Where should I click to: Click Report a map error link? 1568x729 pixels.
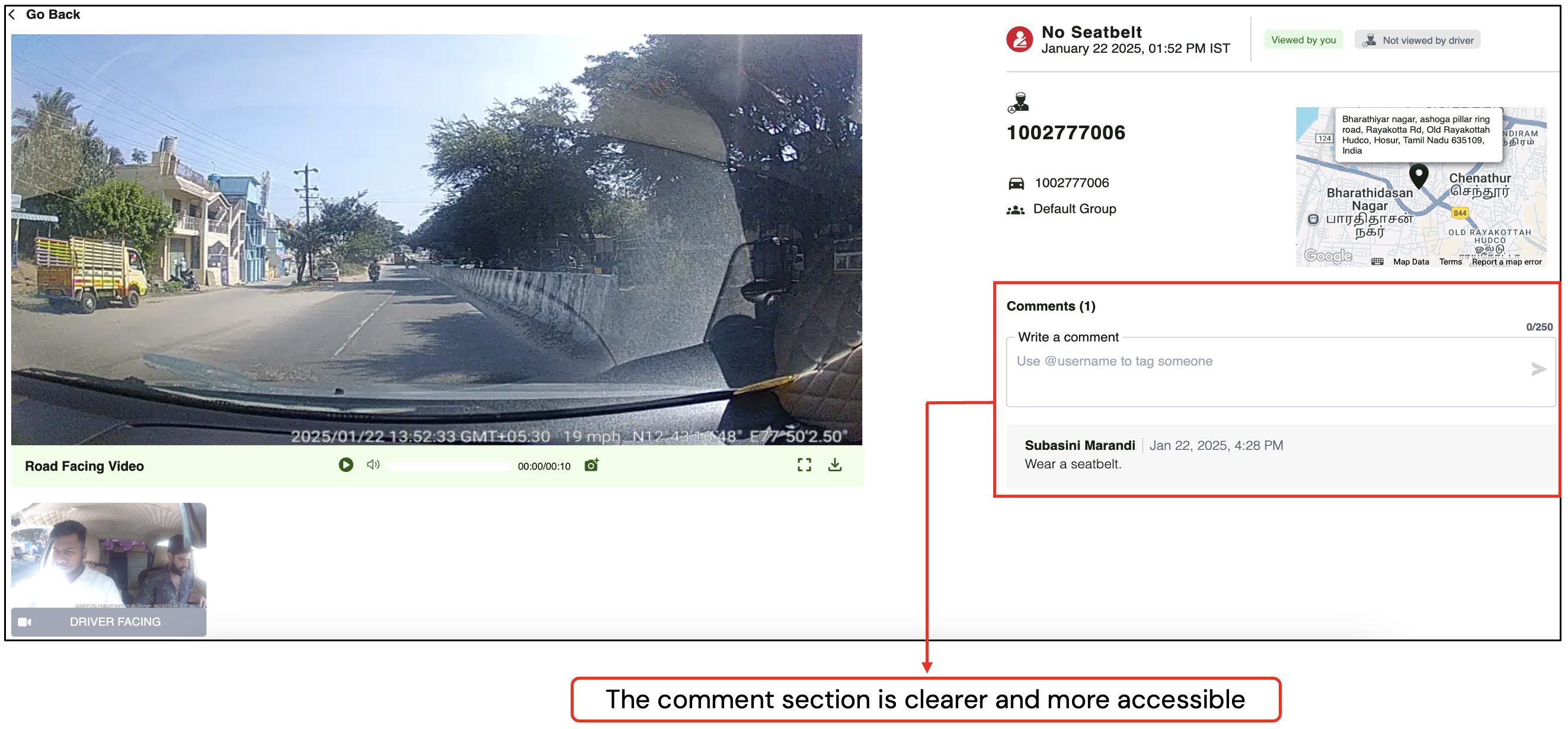(1506, 262)
